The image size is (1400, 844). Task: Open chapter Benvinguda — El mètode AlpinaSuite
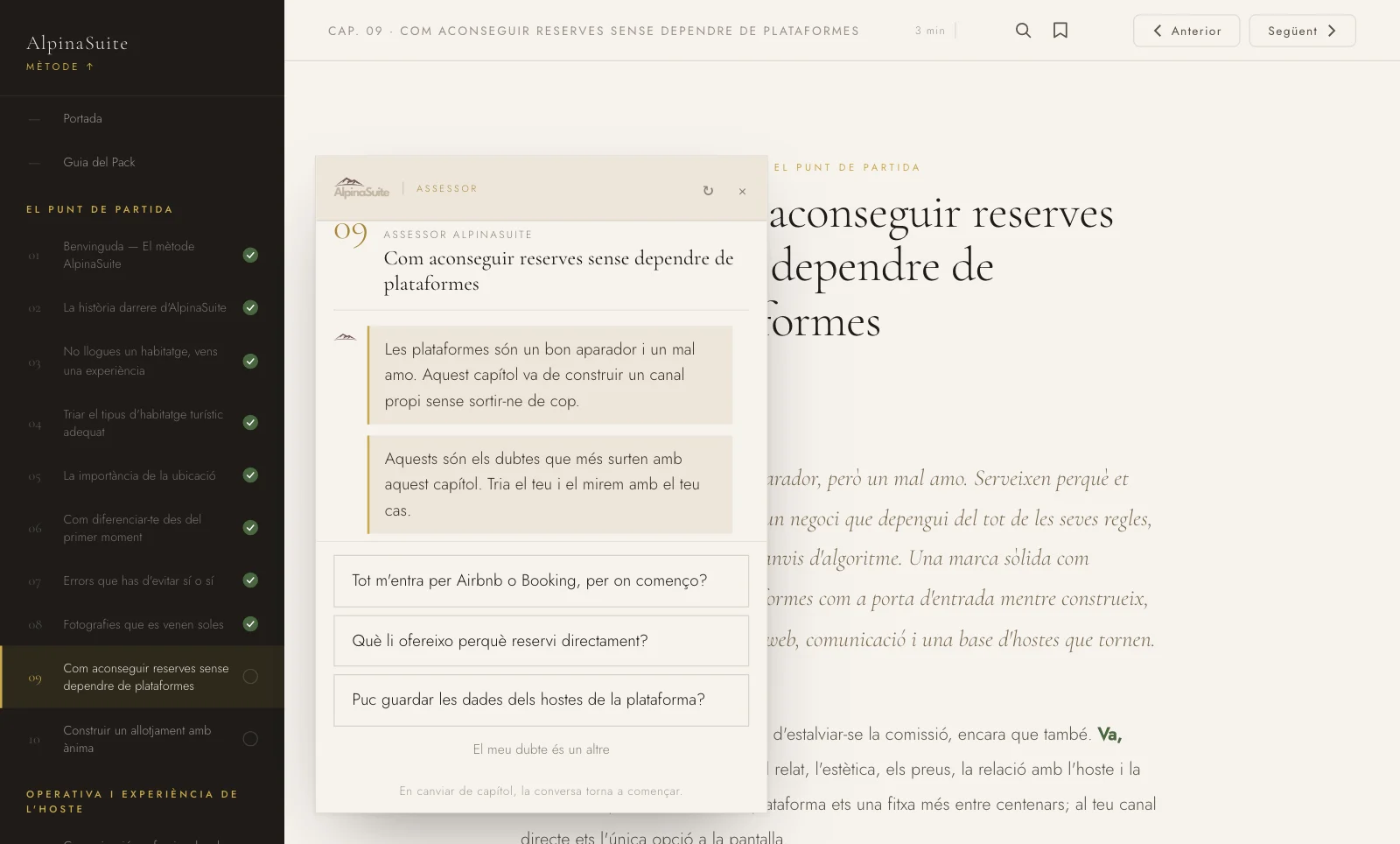point(142,255)
